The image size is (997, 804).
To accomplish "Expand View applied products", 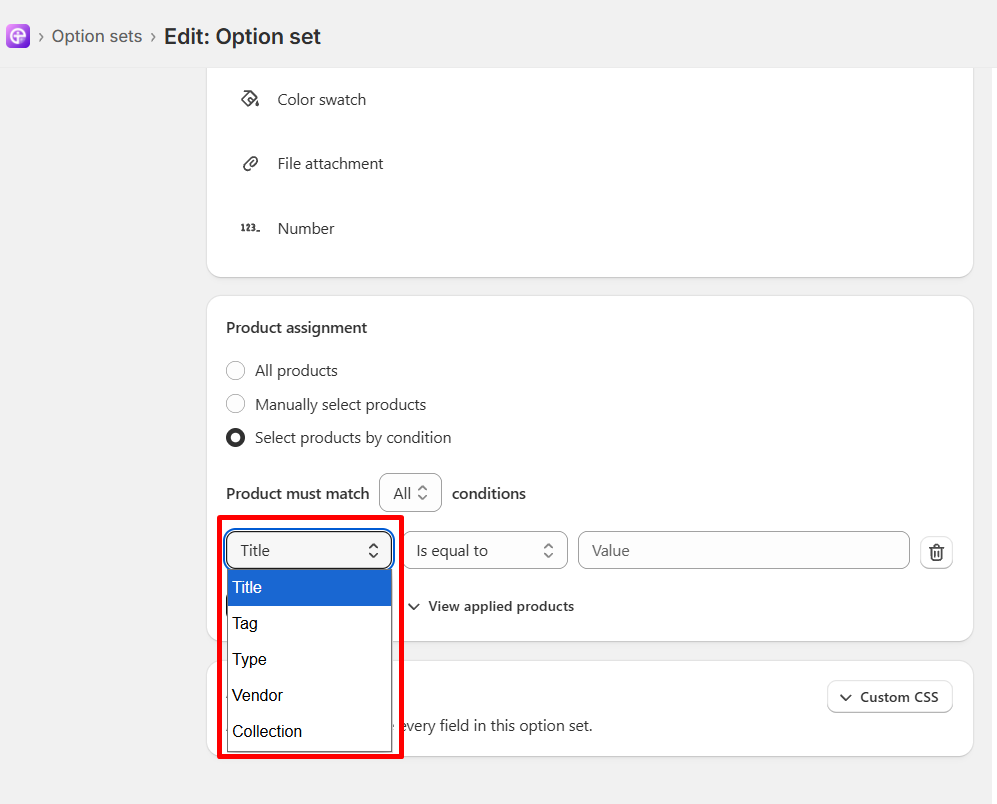I will (491, 606).
